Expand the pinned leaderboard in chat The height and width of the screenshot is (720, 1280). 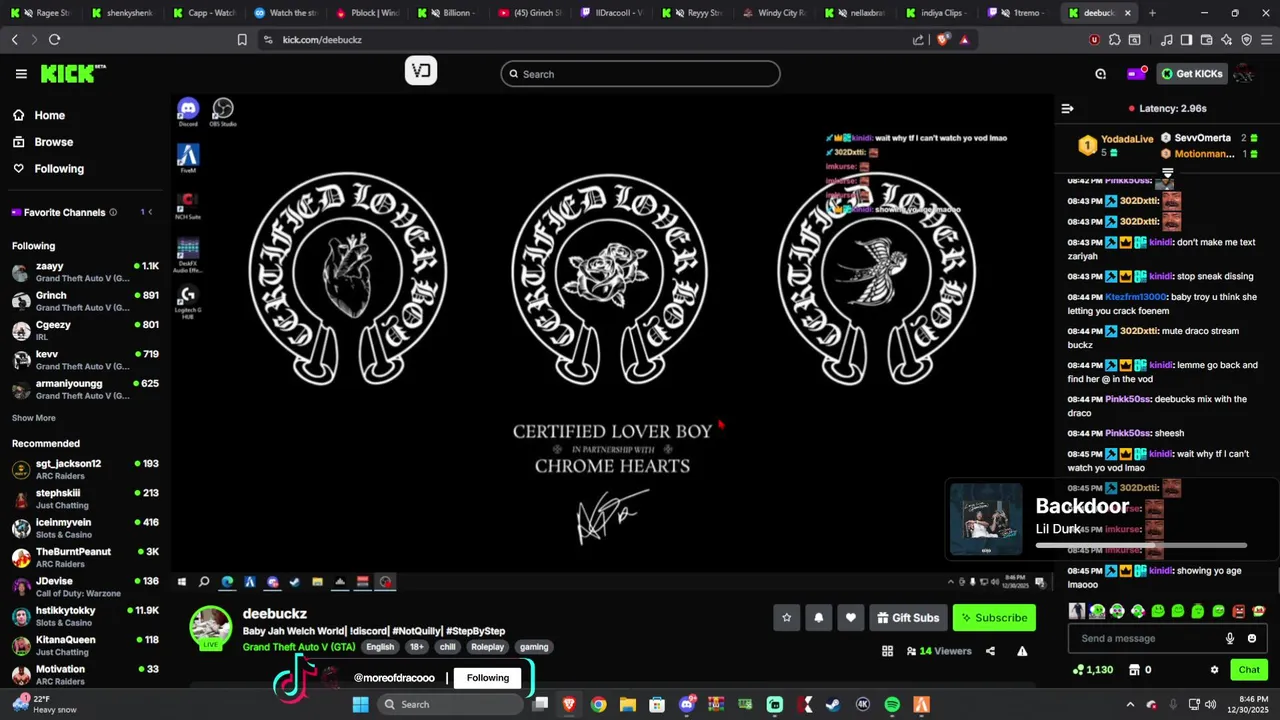pos(1167,173)
